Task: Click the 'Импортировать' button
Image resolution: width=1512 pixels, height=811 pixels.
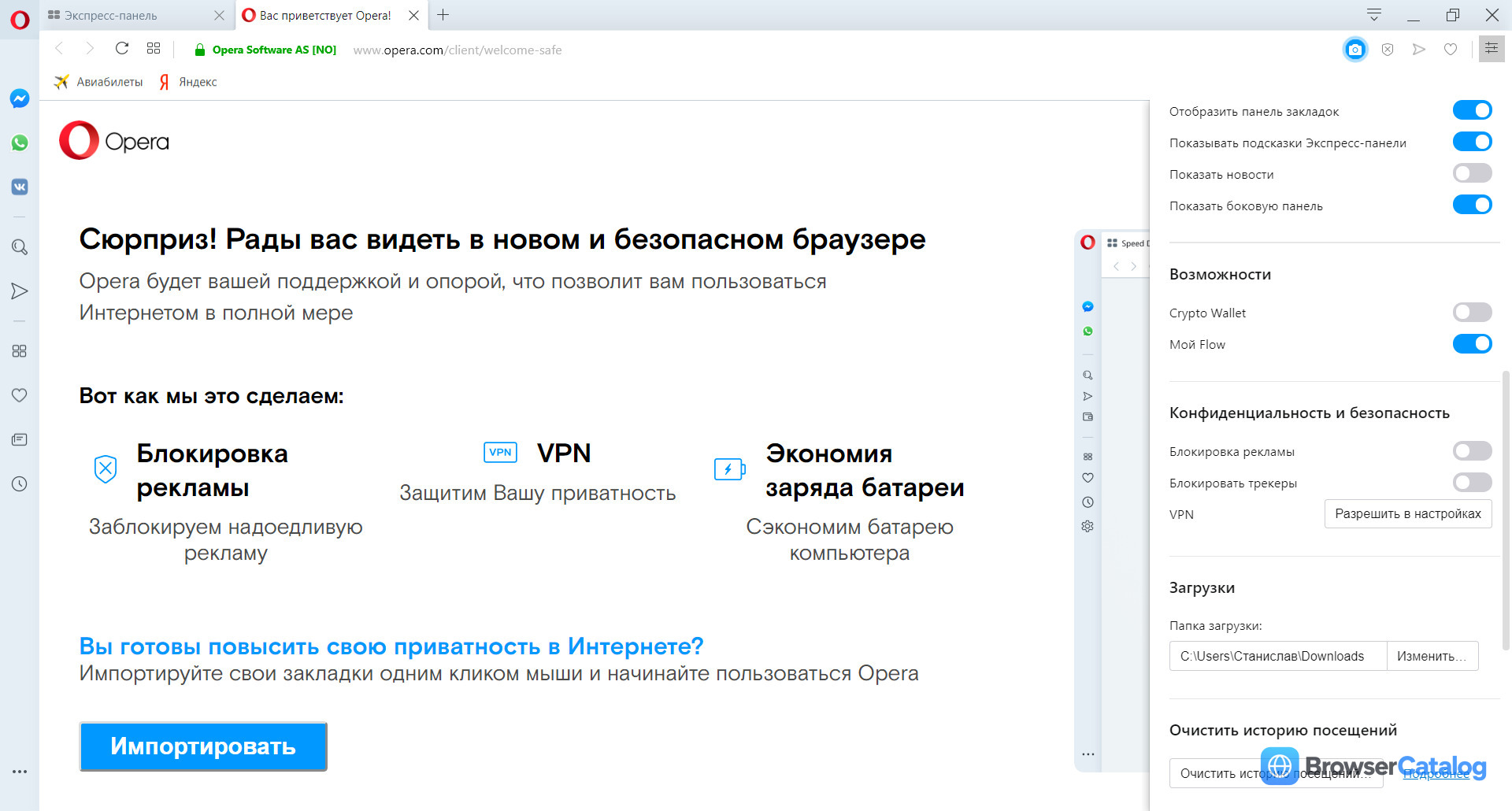Action: (x=203, y=746)
